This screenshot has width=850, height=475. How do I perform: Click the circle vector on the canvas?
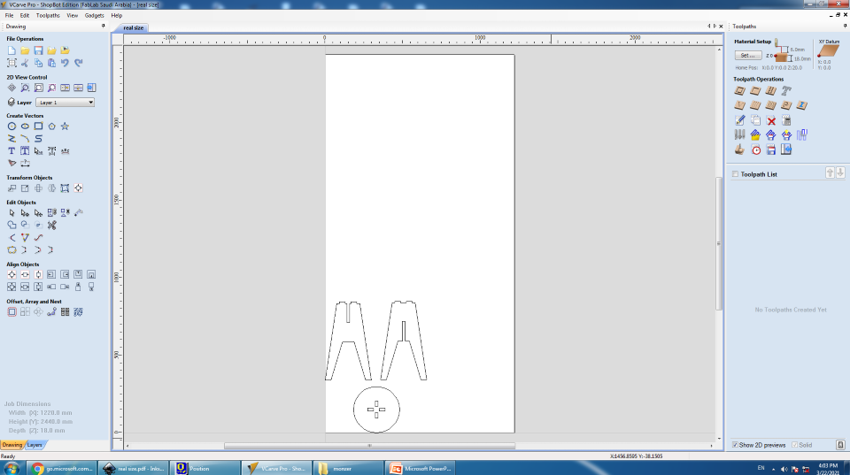click(377, 409)
